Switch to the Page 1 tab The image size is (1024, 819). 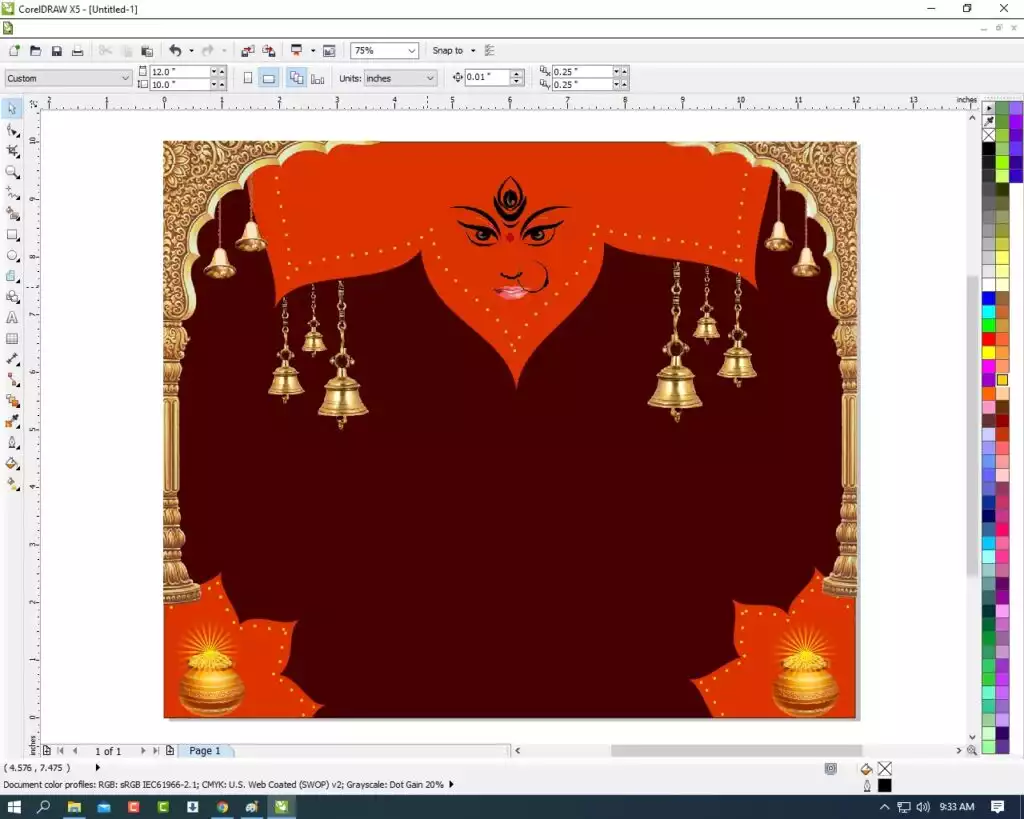click(x=205, y=751)
